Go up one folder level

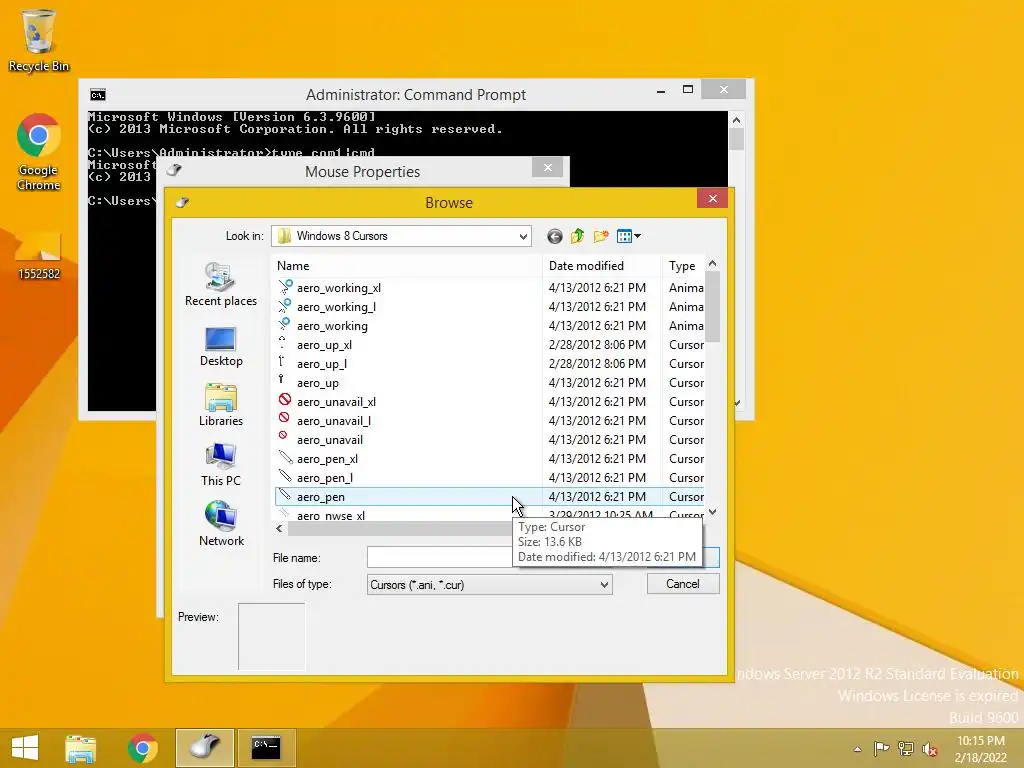pyautogui.click(x=577, y=236)
